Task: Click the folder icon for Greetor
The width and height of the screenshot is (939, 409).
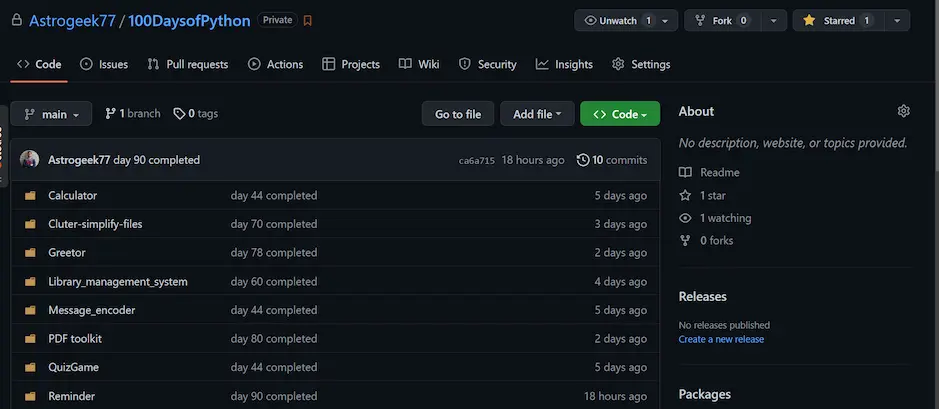Action: click(x=30, y=253)
